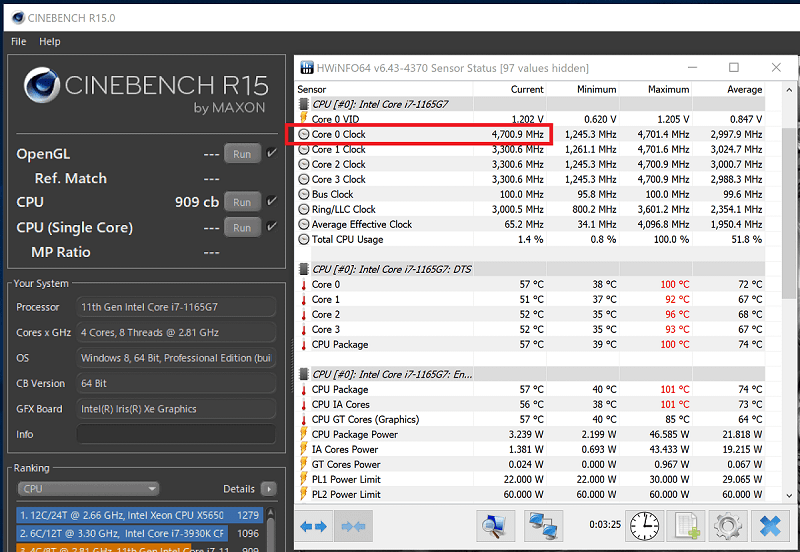Image resolution: width=800 pixels, height=552 pixels.
Task: Click the collapse sensor columns arrows icon
Action: [x=353, y=526]
